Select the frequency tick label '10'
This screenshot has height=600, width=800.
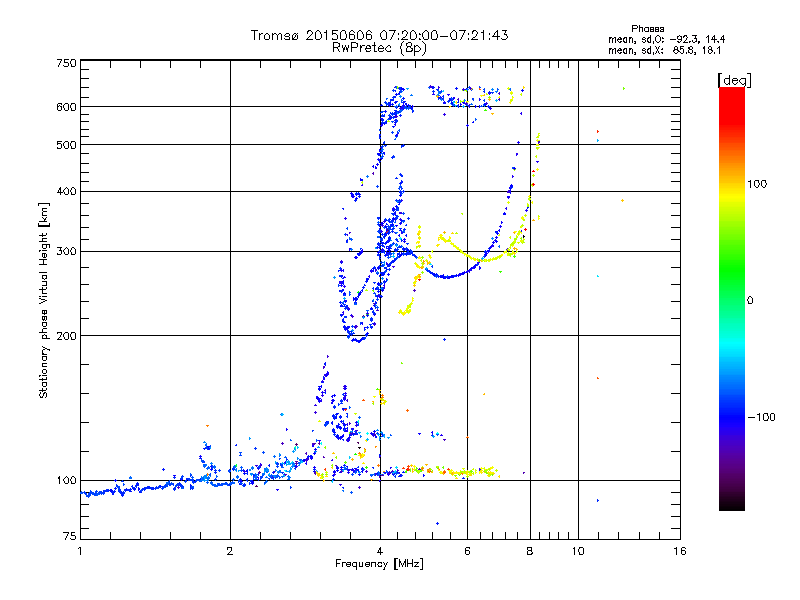[x=578, y=551]
